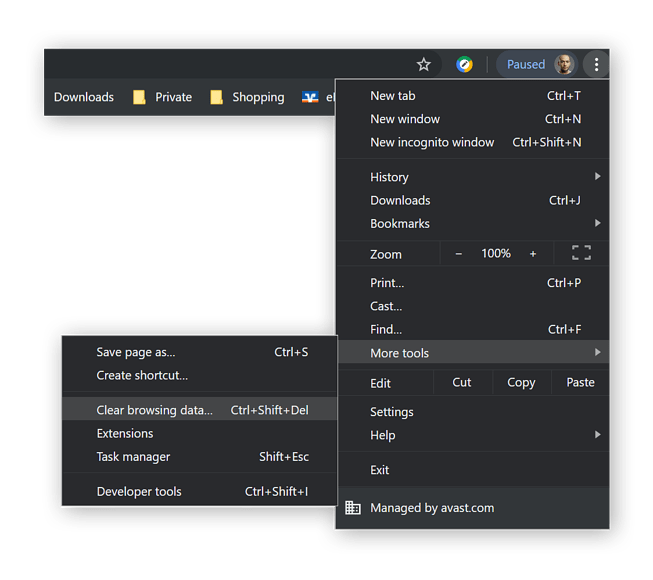Screen dimensions: 653x580
Task: Open Task manager from submenu
Action: pyautogui.click(x=133, y=457)
